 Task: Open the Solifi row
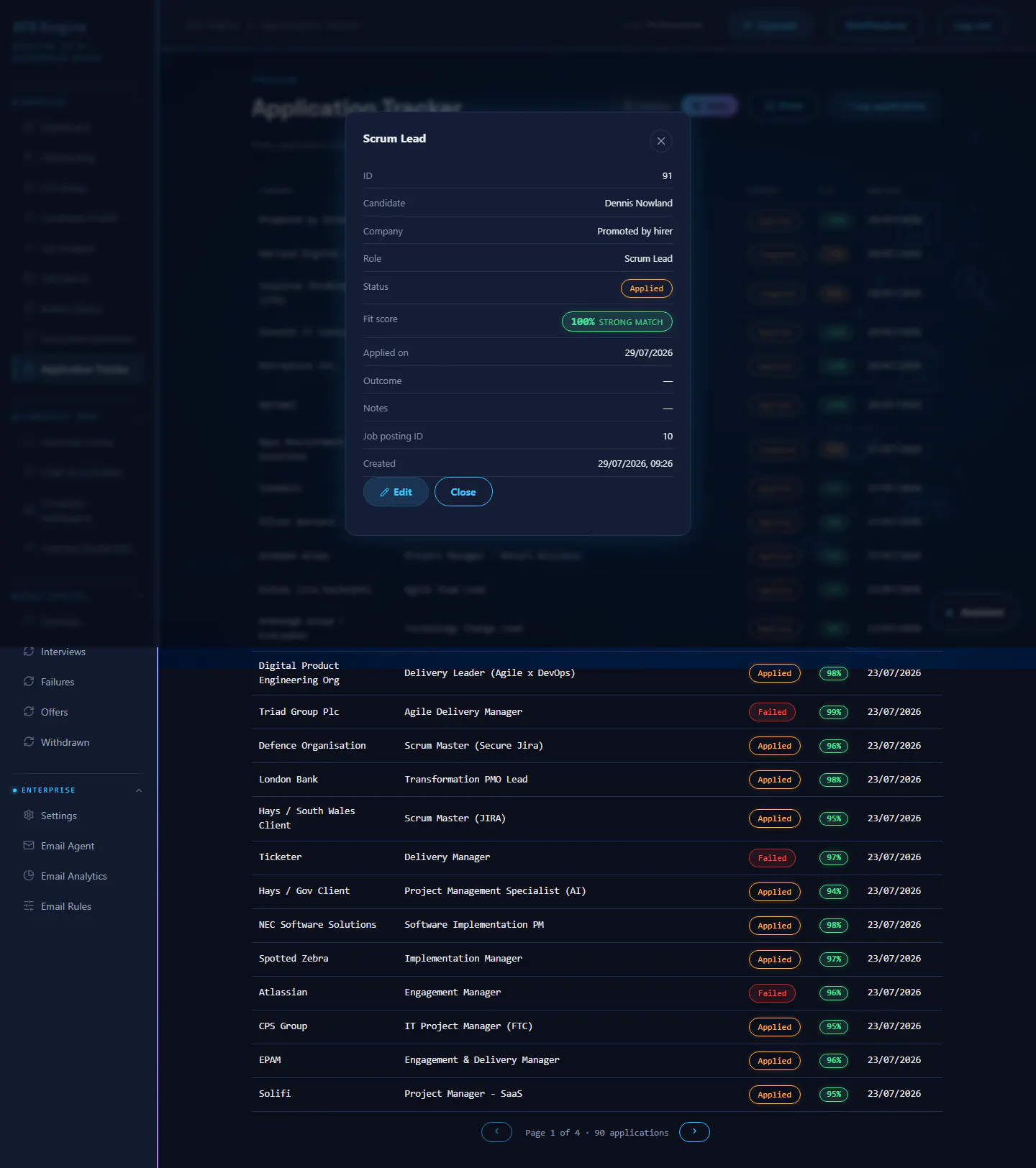[597, 1094]
